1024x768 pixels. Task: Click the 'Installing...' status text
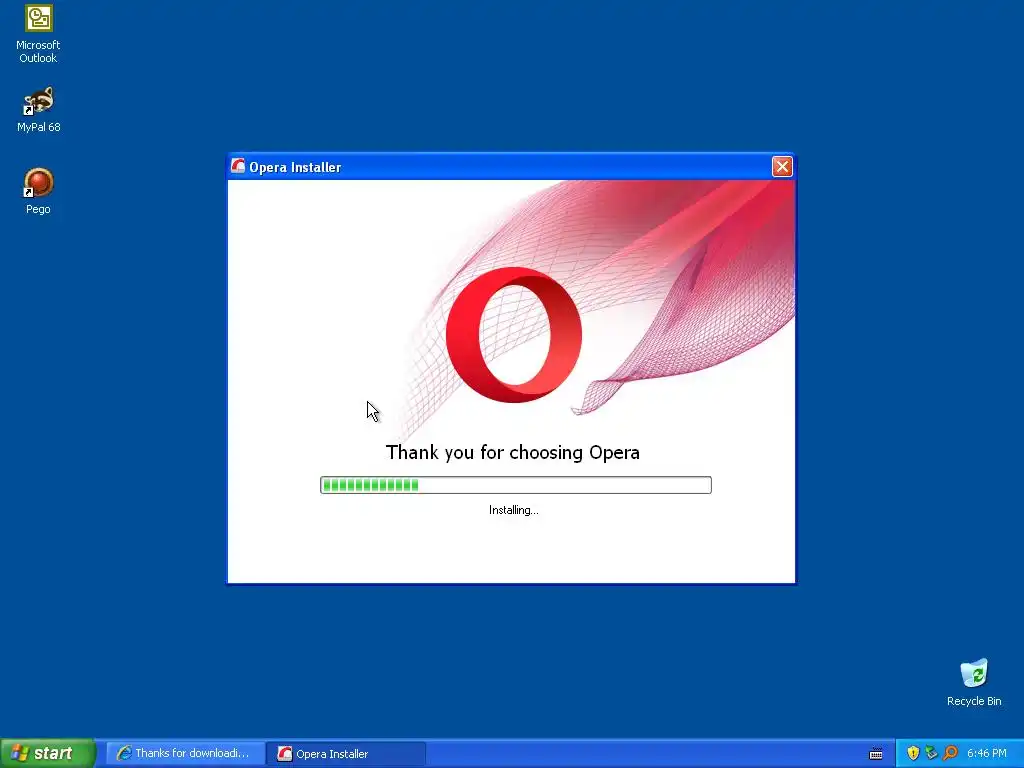514,510
